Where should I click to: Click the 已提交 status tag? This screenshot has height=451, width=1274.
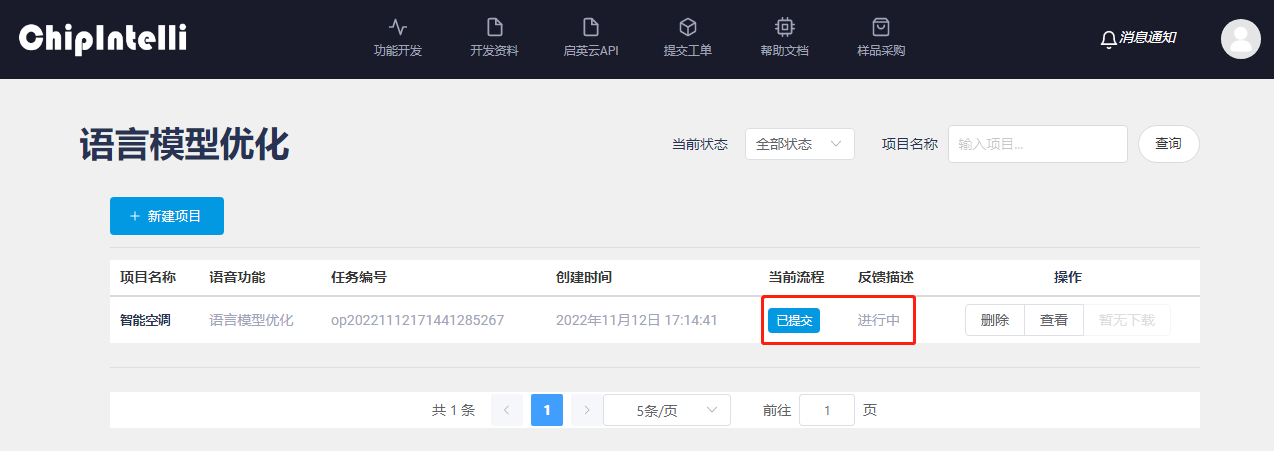794,320
